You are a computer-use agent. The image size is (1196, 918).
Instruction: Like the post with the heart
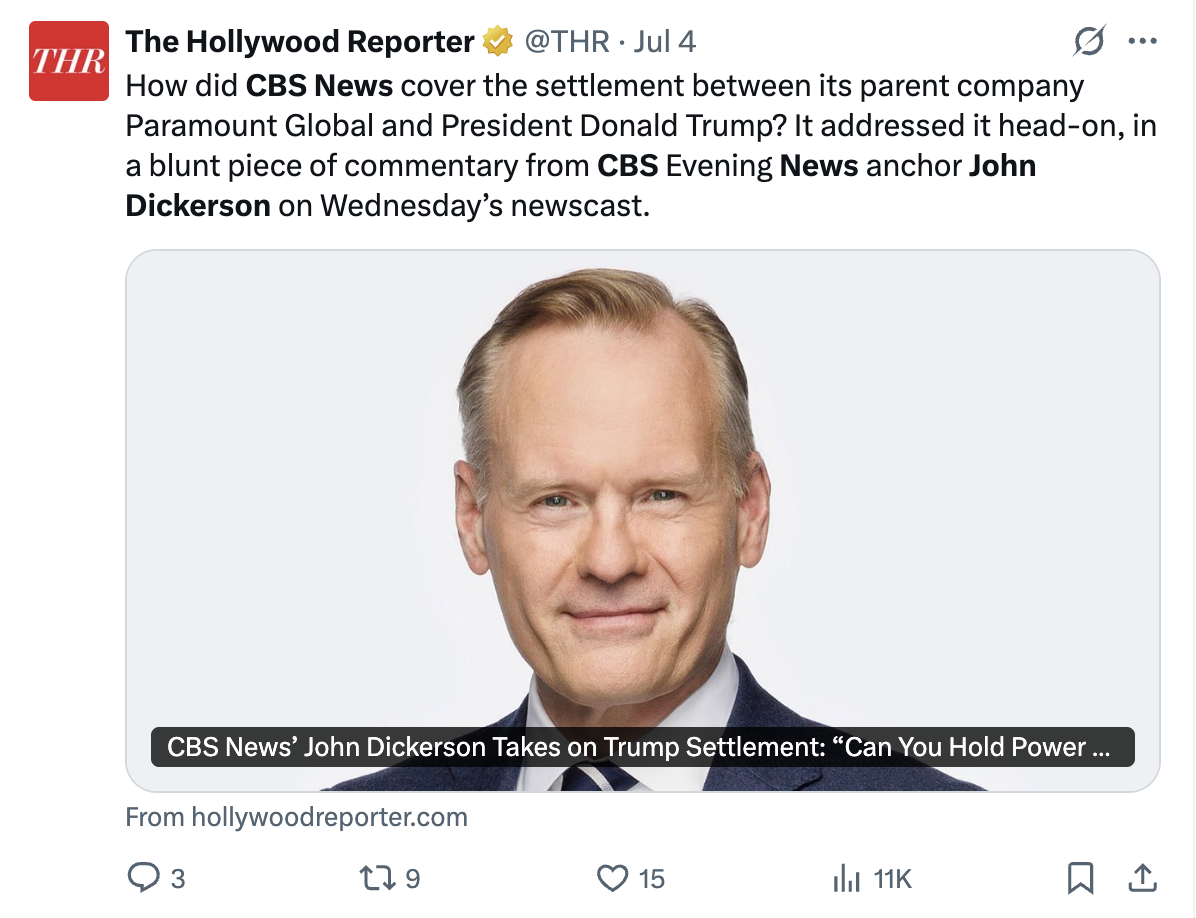[x=611, y=878]
